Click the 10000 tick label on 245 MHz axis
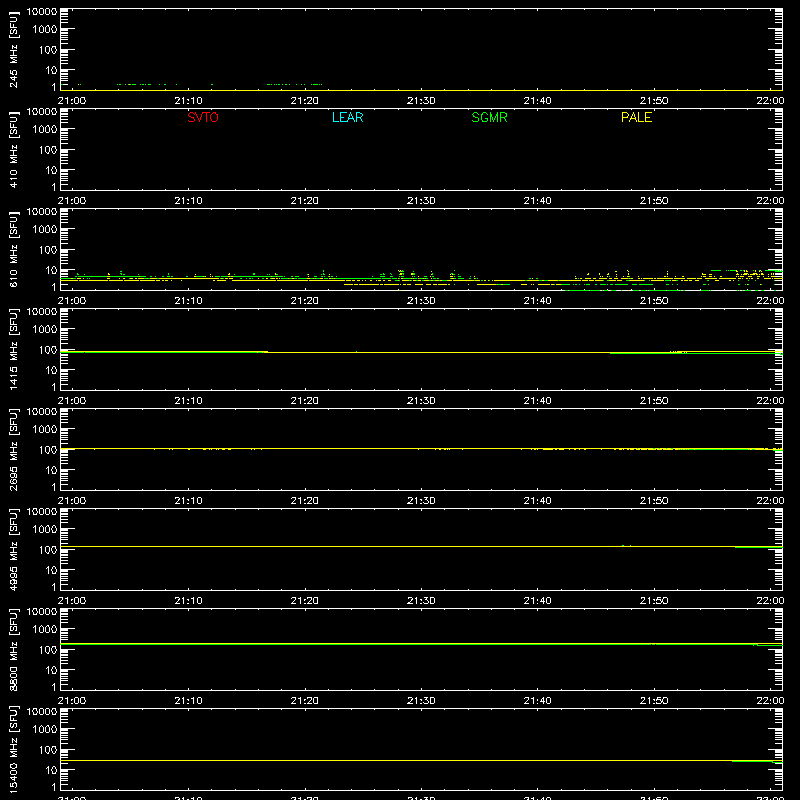 (x=42, y=12)
